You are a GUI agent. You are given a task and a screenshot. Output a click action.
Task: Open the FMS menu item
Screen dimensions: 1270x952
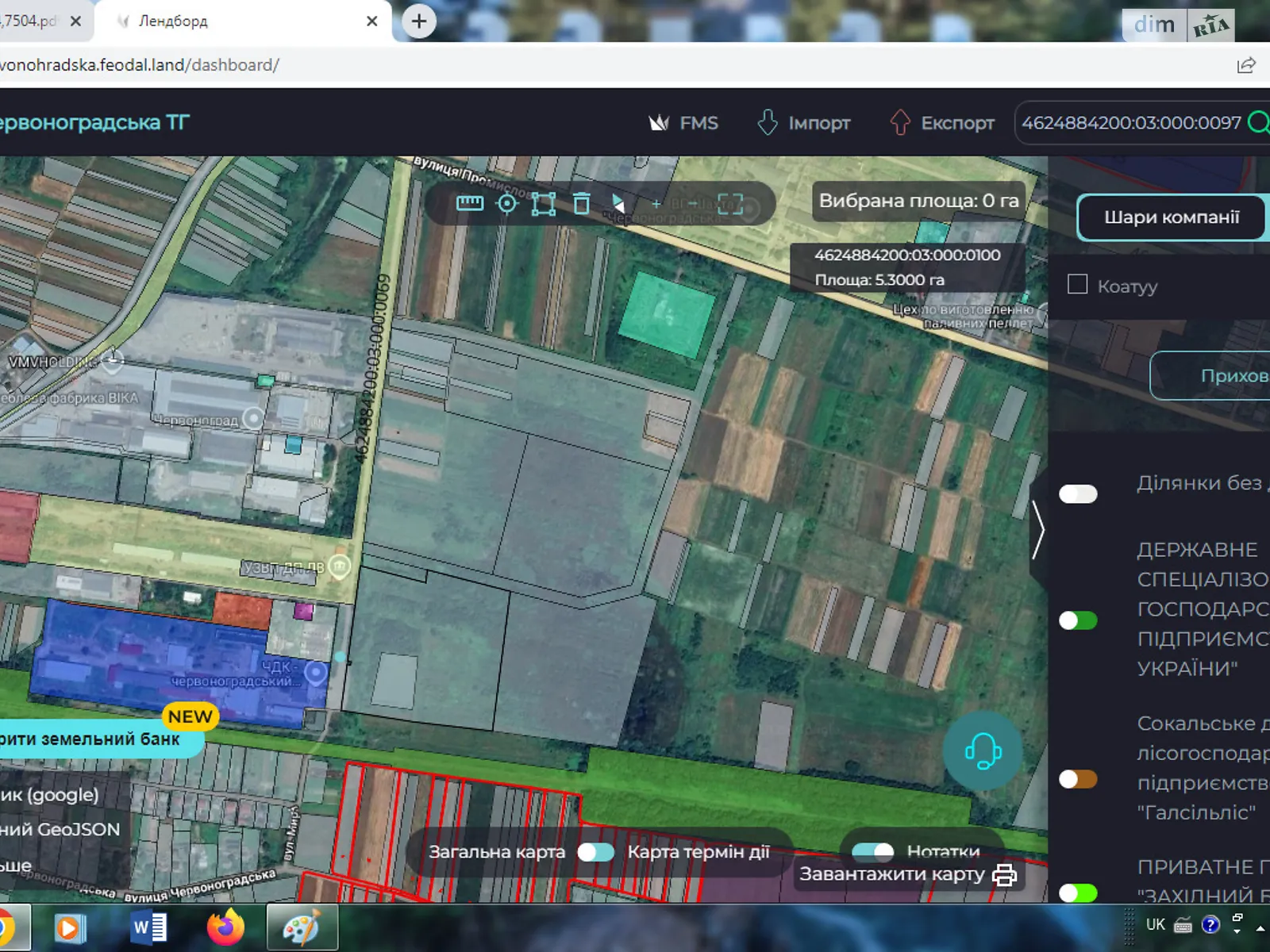(683, 123)
